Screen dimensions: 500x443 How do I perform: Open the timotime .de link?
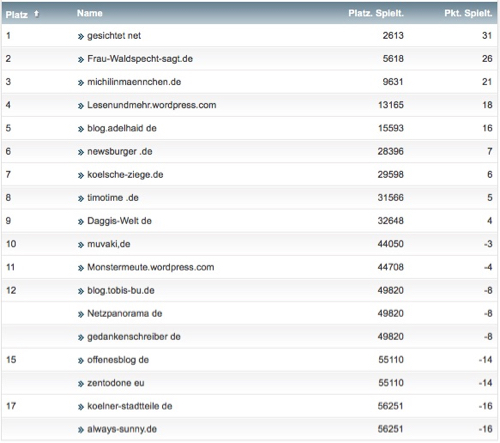pyautogui.click(x=113, y=198)
